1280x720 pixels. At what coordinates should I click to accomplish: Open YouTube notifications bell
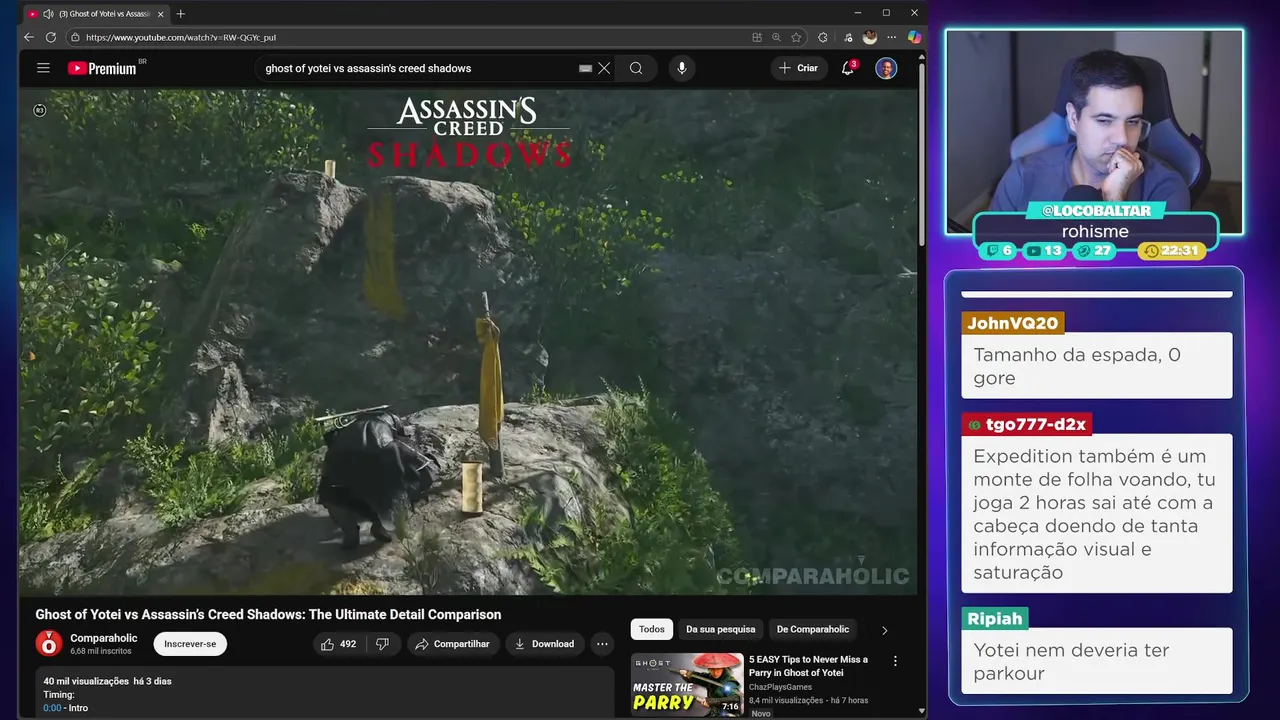click(848, 68)
